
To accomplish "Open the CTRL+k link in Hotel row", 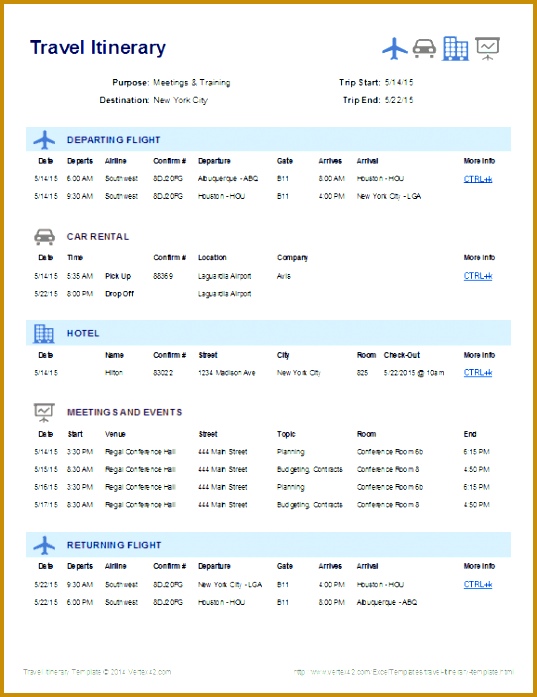I will tap(478, 373).
